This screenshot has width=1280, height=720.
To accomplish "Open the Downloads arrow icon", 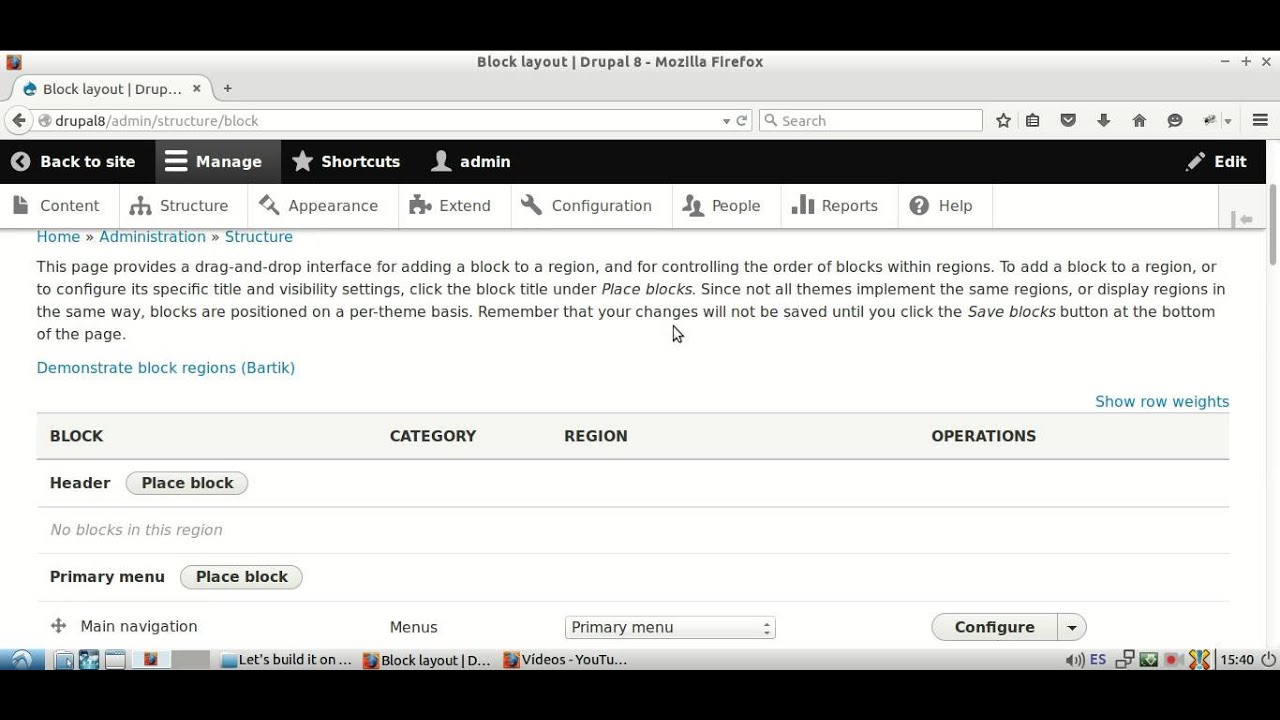I will (x=1104, y=120).
